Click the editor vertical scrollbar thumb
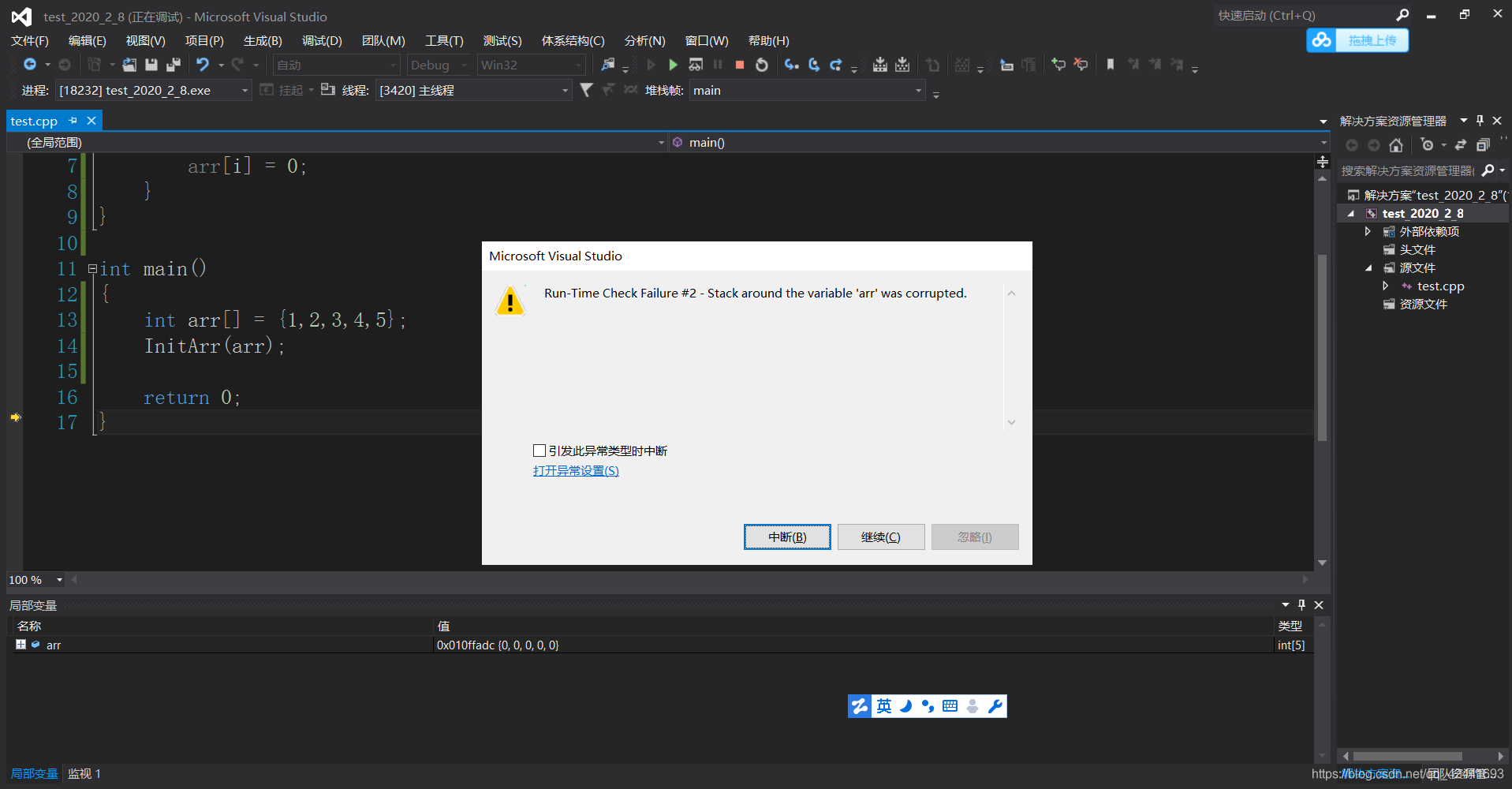 coord(1323,347)
